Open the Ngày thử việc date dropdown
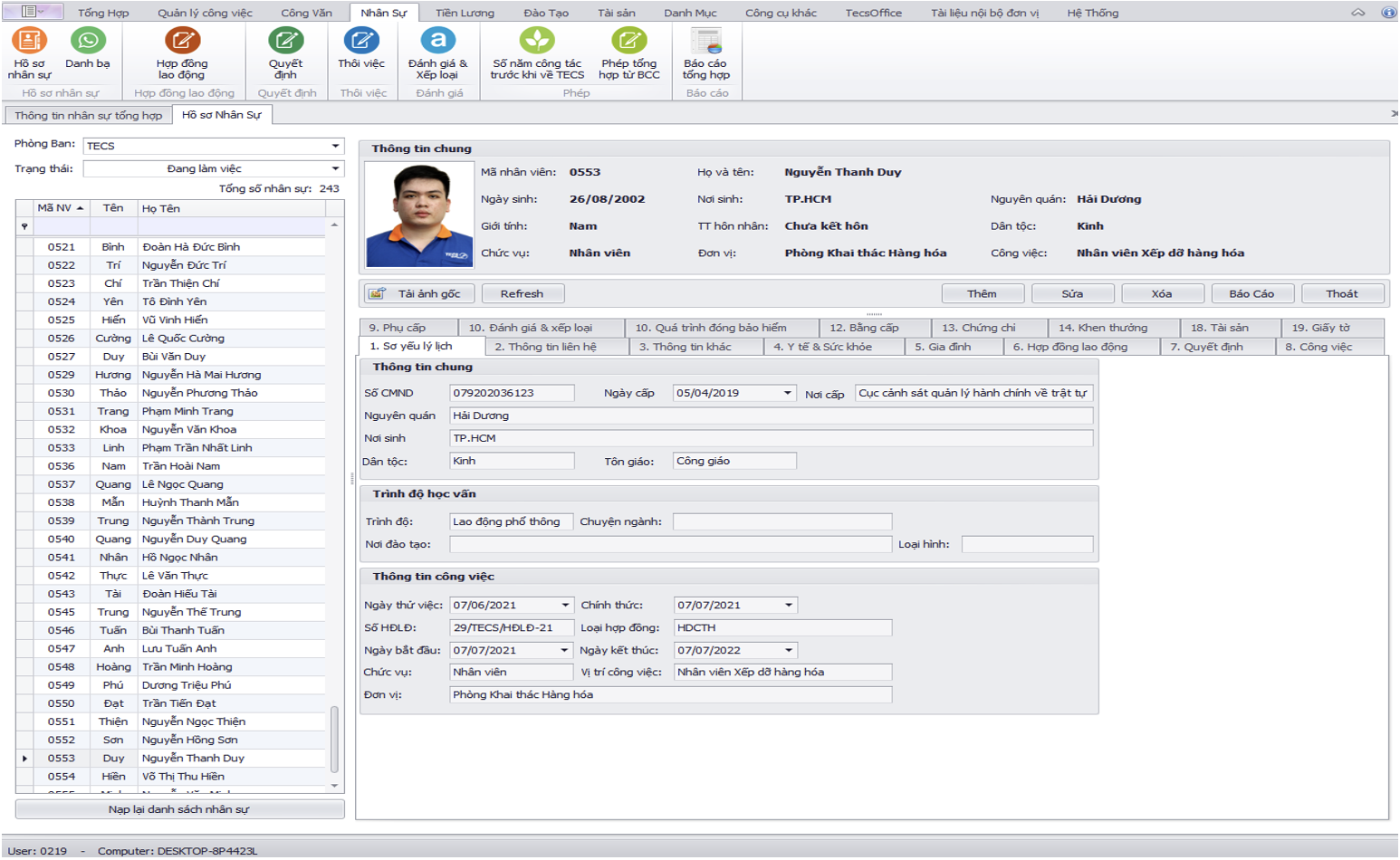 (566, 605)
